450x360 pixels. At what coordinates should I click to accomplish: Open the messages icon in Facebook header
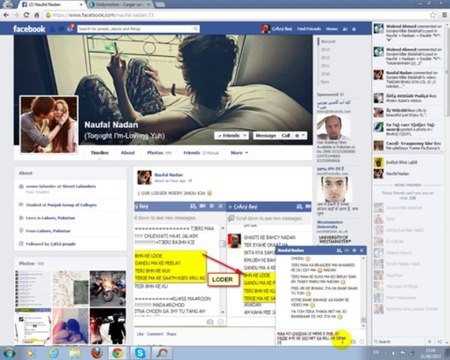(62, 29)
